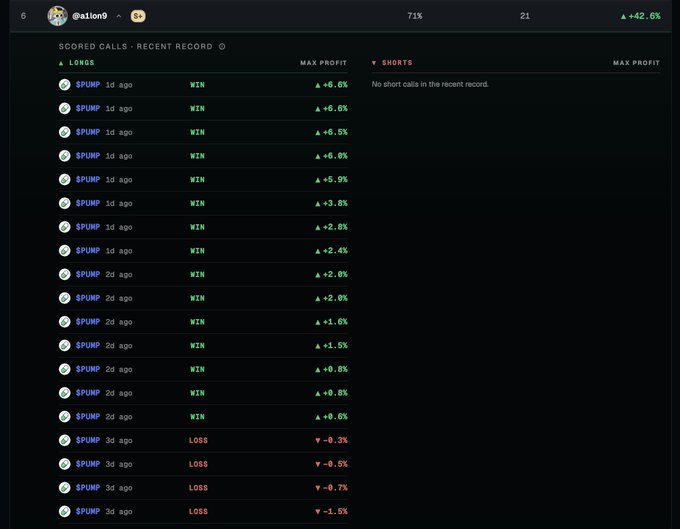
Task: Click '1d ago' in the +5.9% row
Action: pos(119,180)
